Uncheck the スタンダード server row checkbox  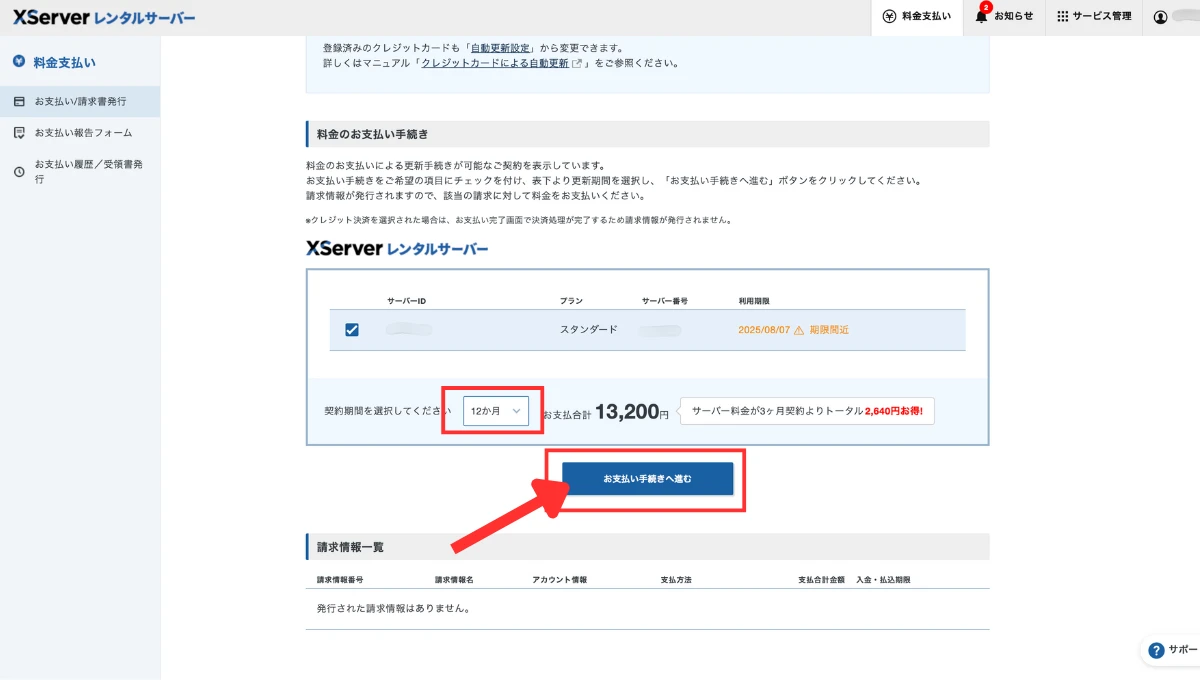352,330
